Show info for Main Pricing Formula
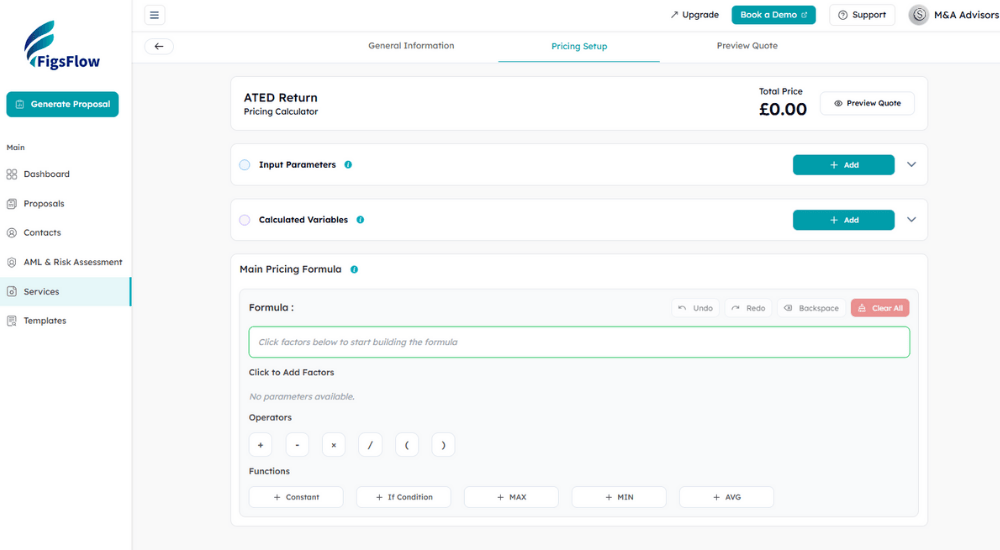 click(x=354, y=269)
